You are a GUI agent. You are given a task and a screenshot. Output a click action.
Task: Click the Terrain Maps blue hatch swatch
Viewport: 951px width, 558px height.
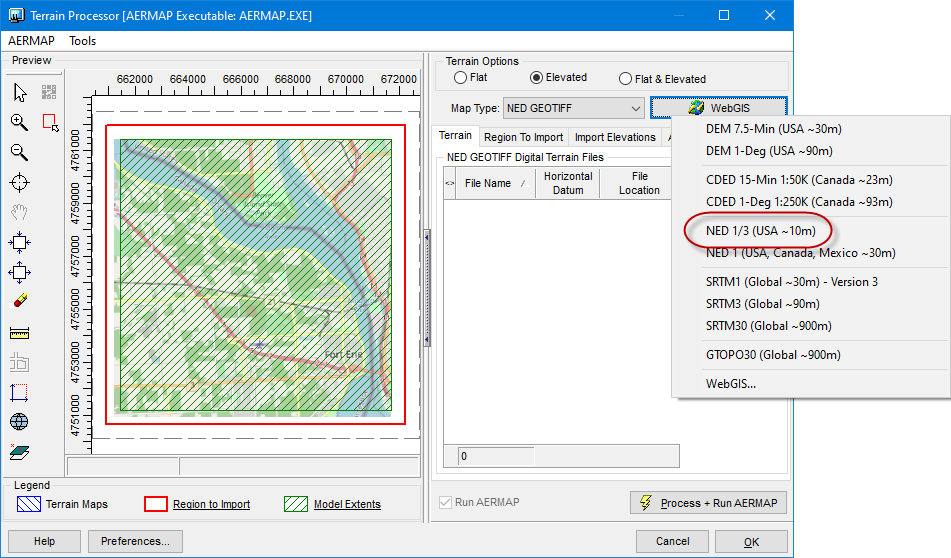(x=29, y=504)
